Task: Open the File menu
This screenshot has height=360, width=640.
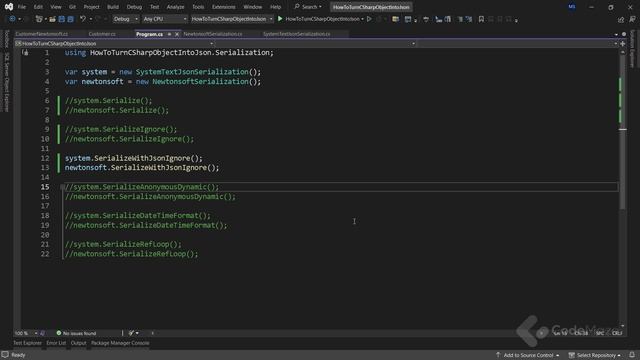Action: pyautogui.click(x=22, y=7)
